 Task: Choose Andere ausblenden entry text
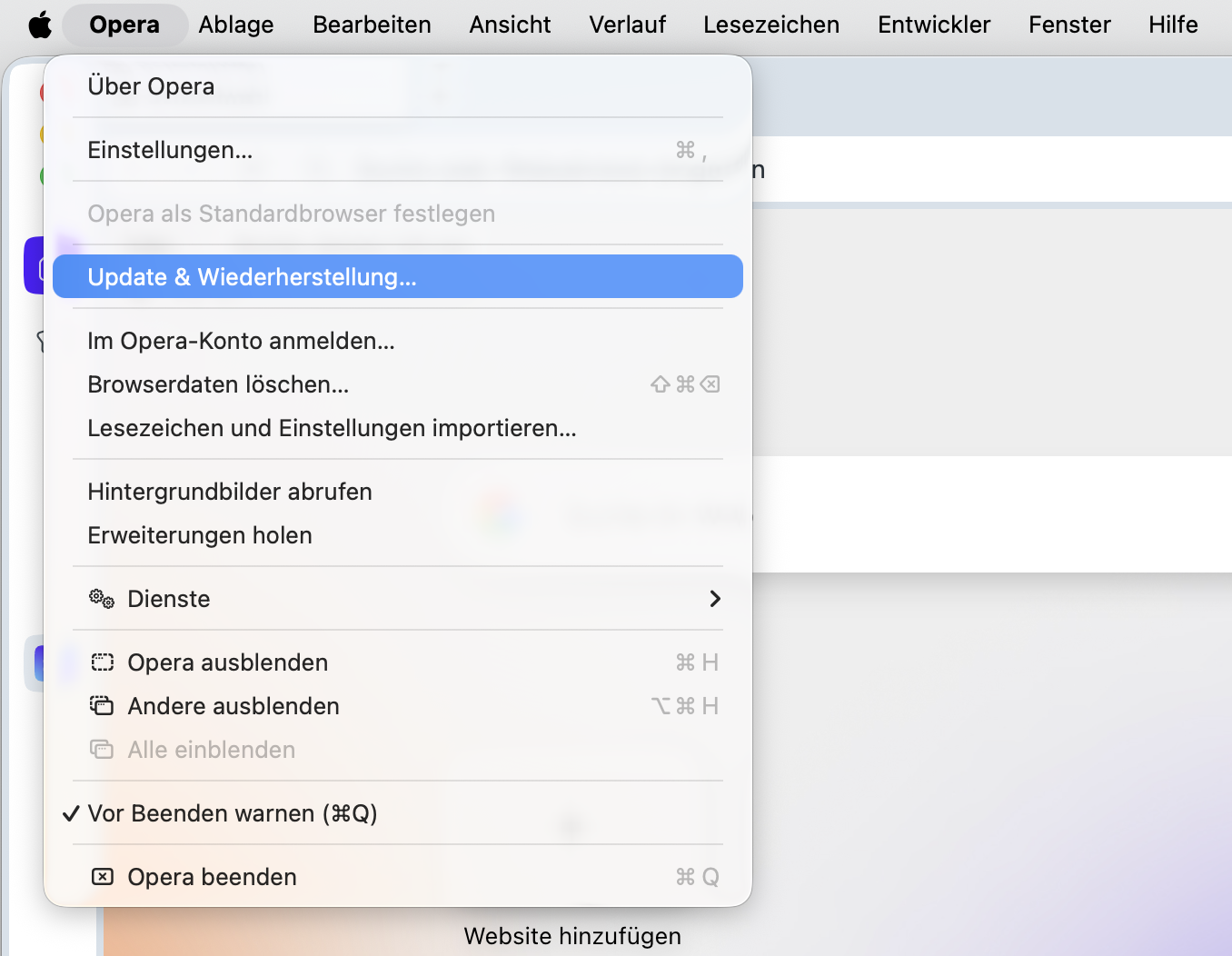tap(233, 706)
